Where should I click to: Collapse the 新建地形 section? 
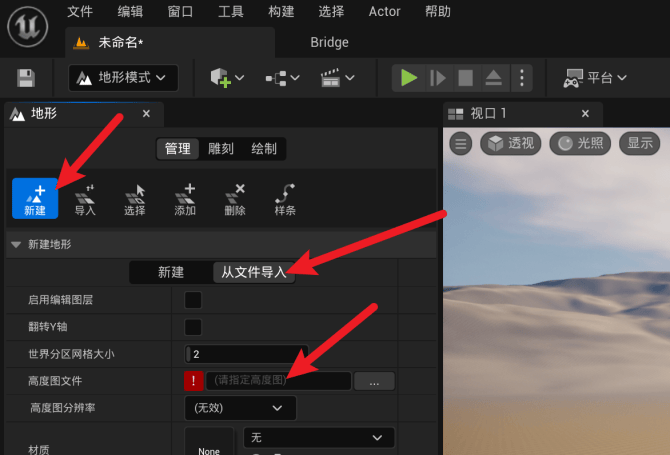tap(16, 245)
